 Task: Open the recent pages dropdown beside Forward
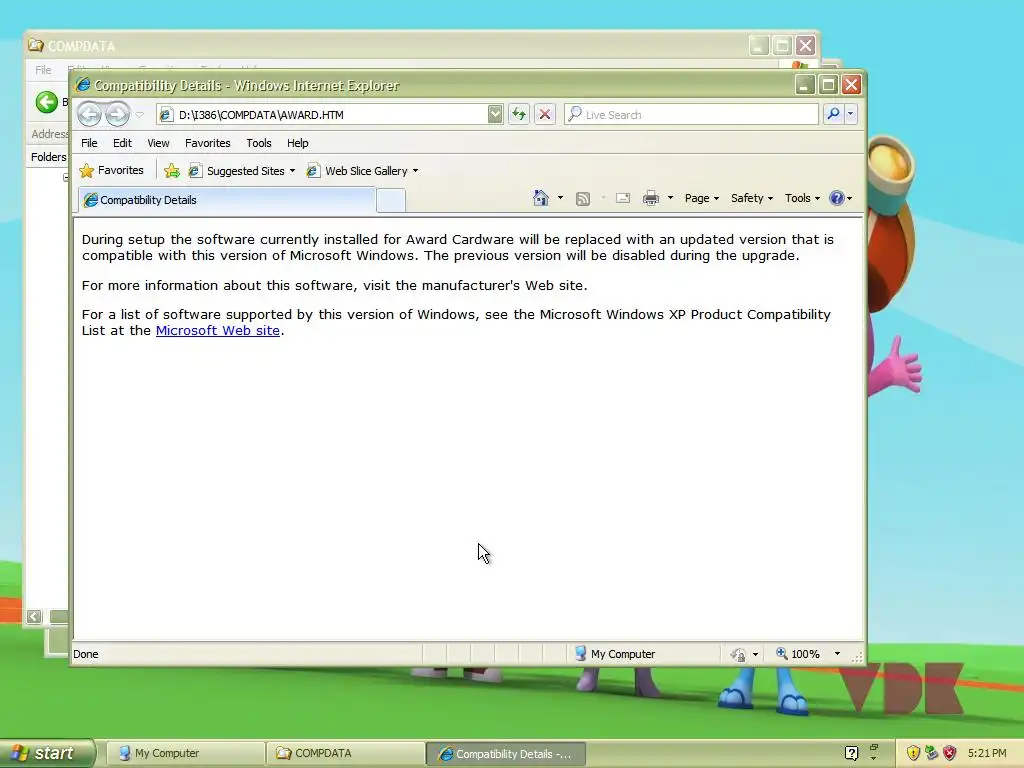click(140, 115)
